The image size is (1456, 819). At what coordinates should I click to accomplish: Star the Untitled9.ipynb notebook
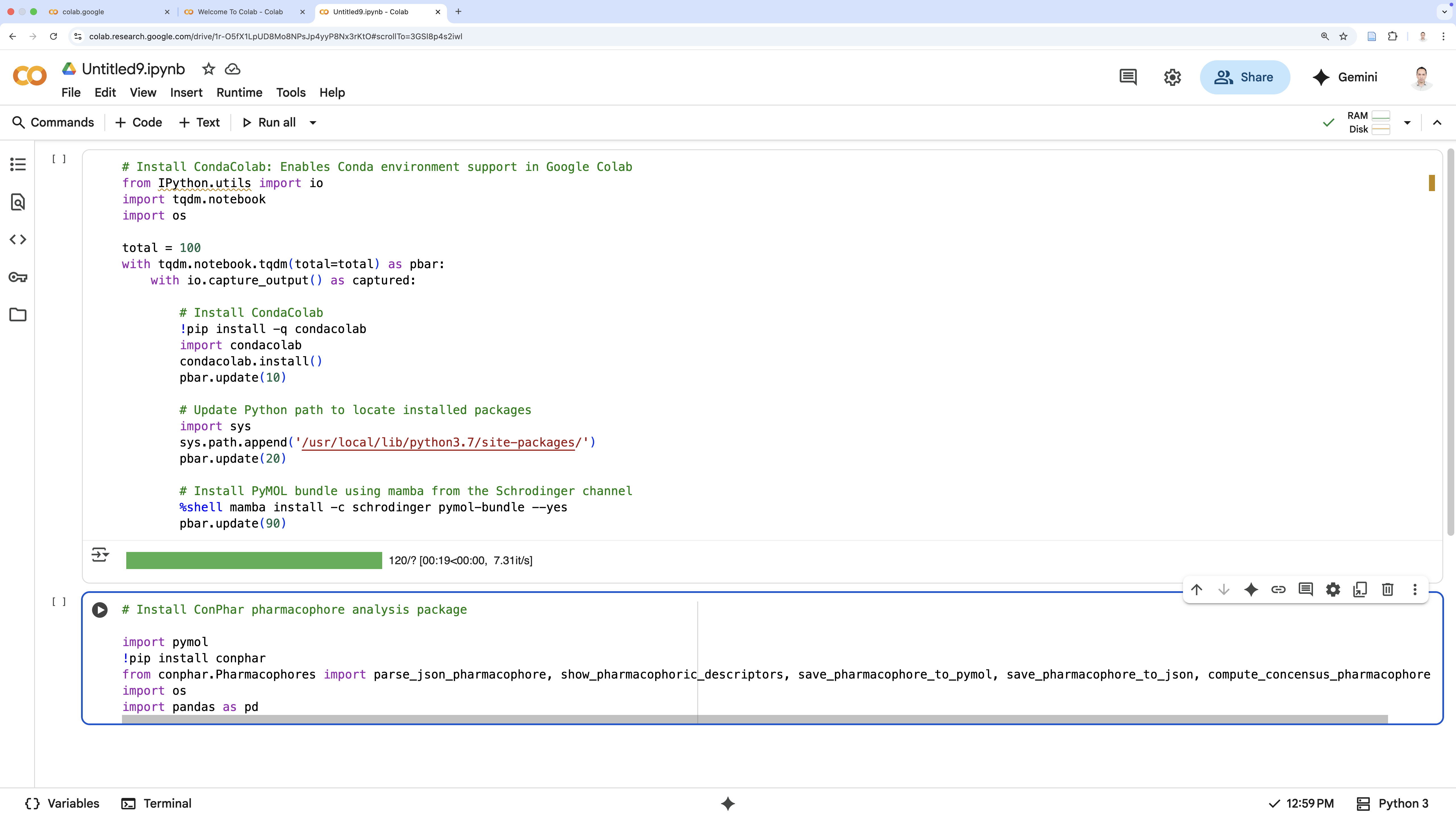pos(208,69)
